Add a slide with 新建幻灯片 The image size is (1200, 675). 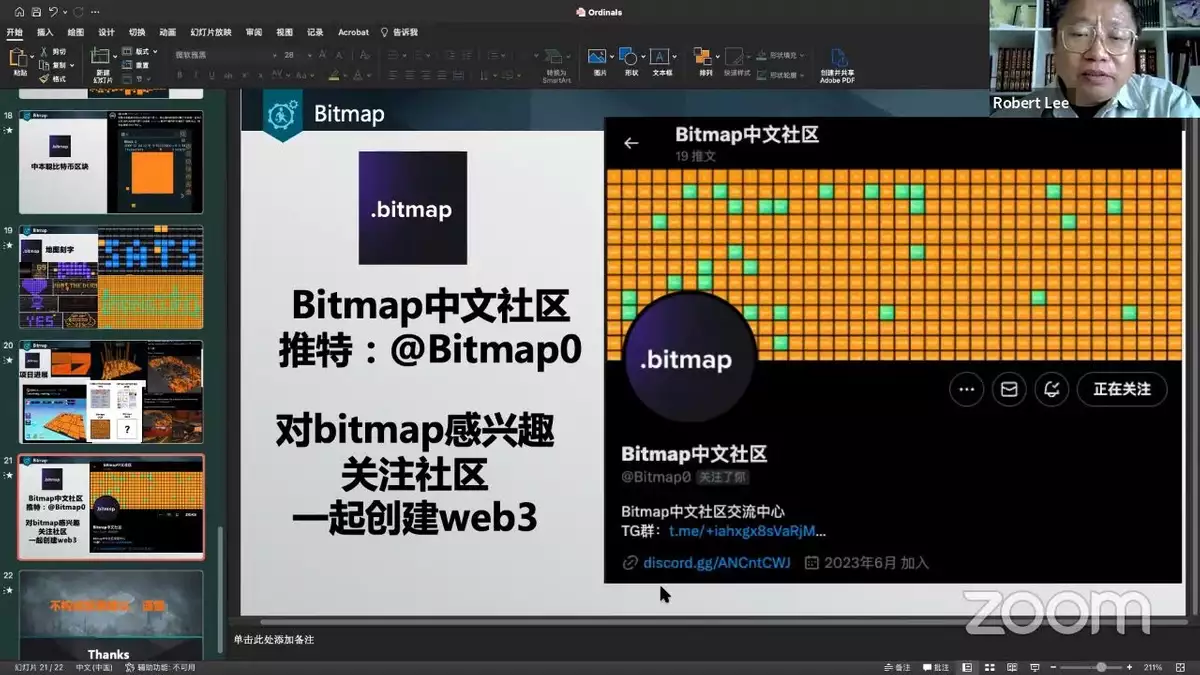pyautogui.click(x=100, y=56)
